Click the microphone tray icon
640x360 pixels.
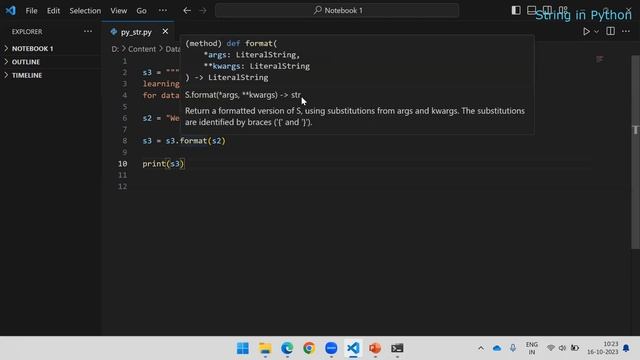(x=513, y=348)
